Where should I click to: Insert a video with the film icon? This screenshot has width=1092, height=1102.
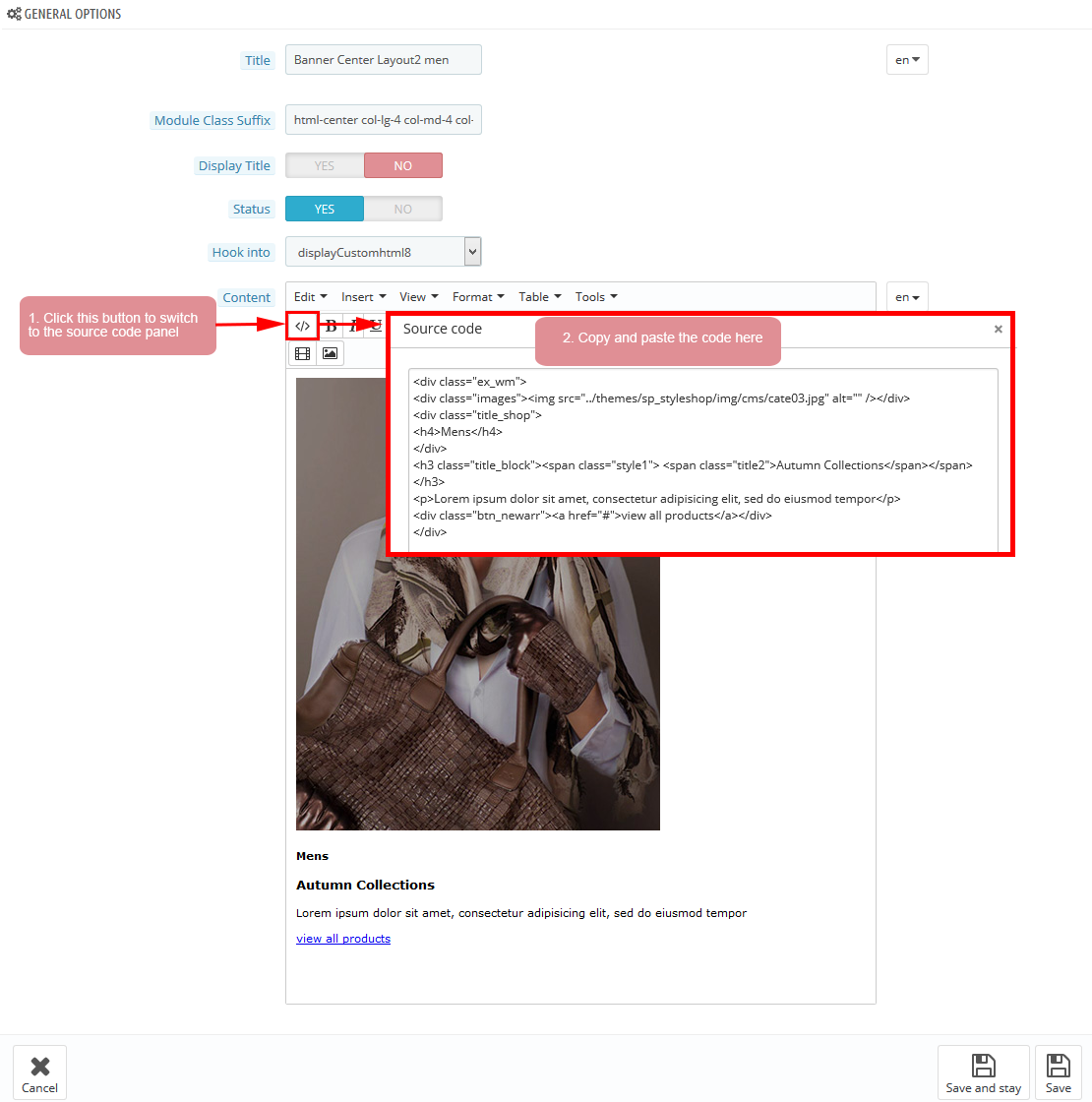pos(303,353)
